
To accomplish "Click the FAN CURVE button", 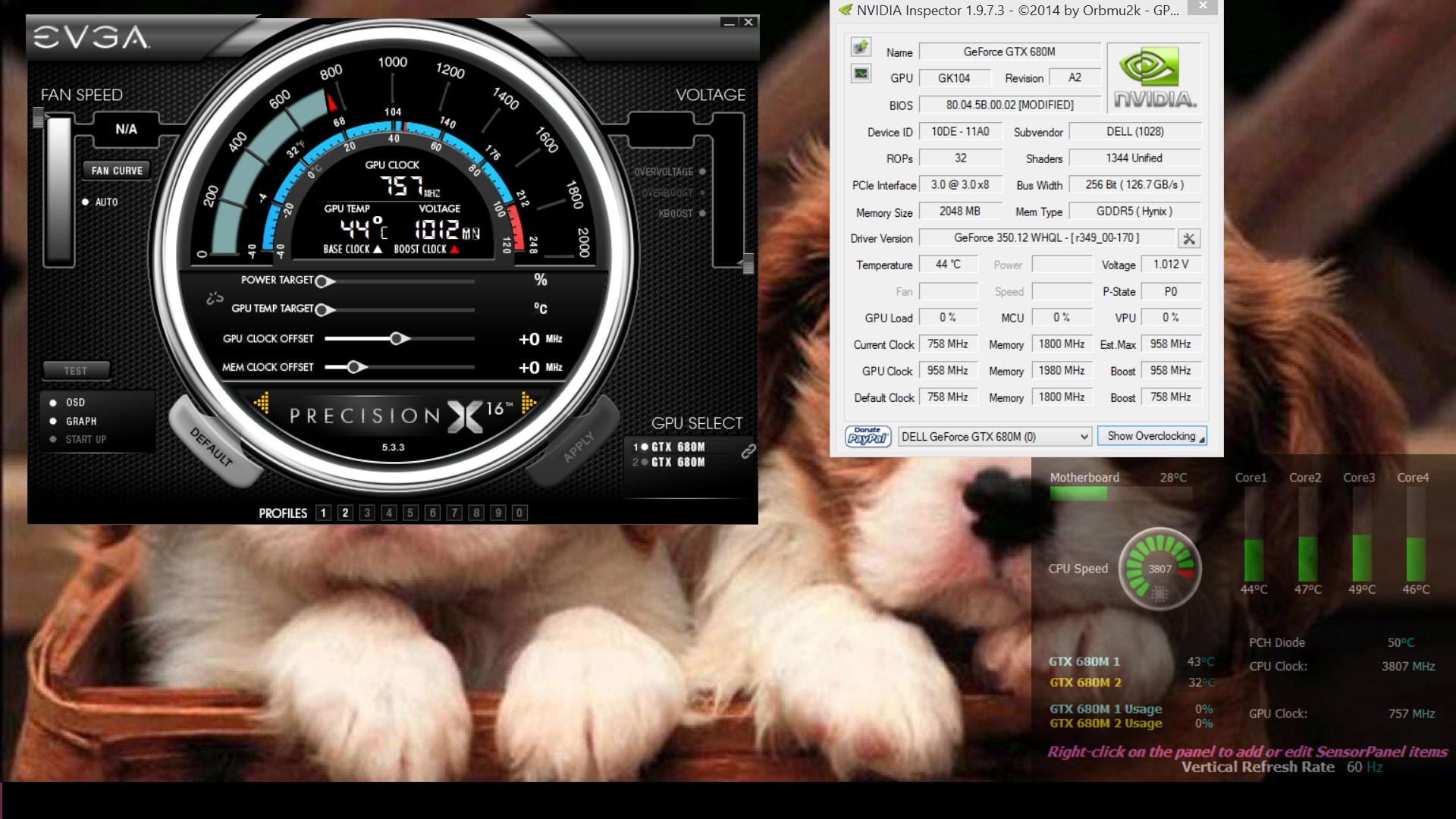I will click(117, 171).
